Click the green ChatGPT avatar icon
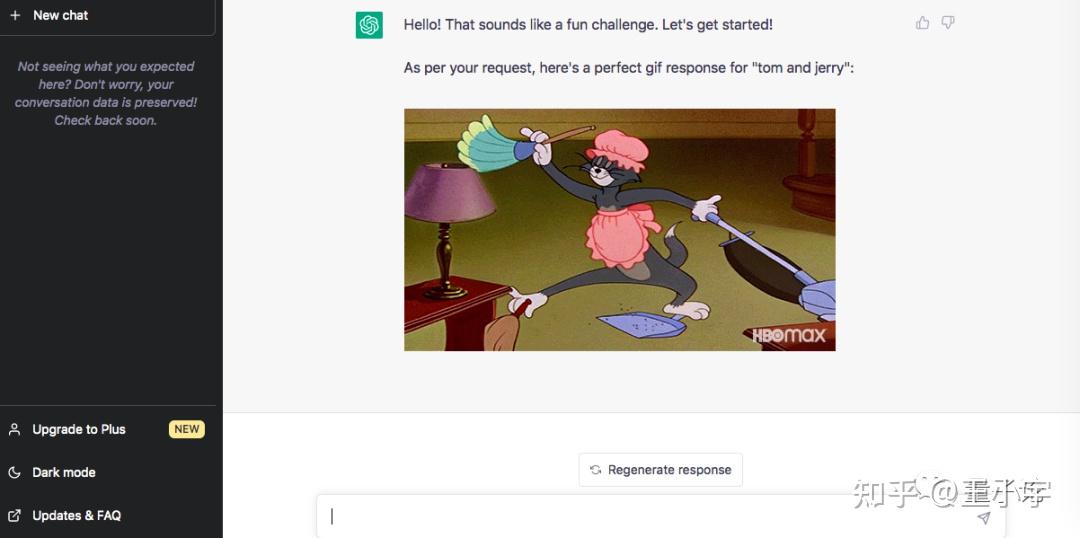Image resolution: width=1080 pixels, height=538 pixels. [369, 25]
